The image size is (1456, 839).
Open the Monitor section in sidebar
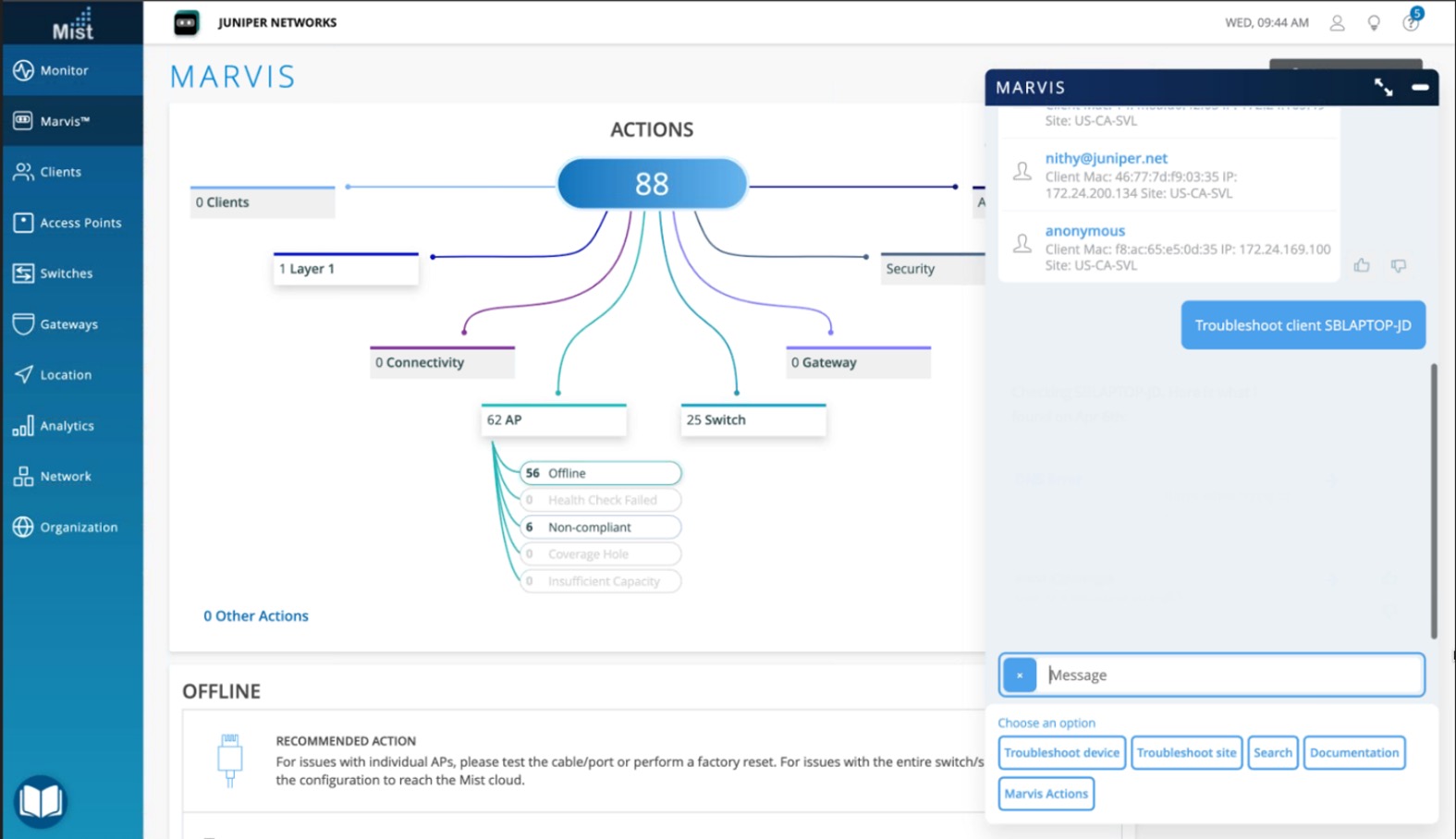(x=65, y=70)
